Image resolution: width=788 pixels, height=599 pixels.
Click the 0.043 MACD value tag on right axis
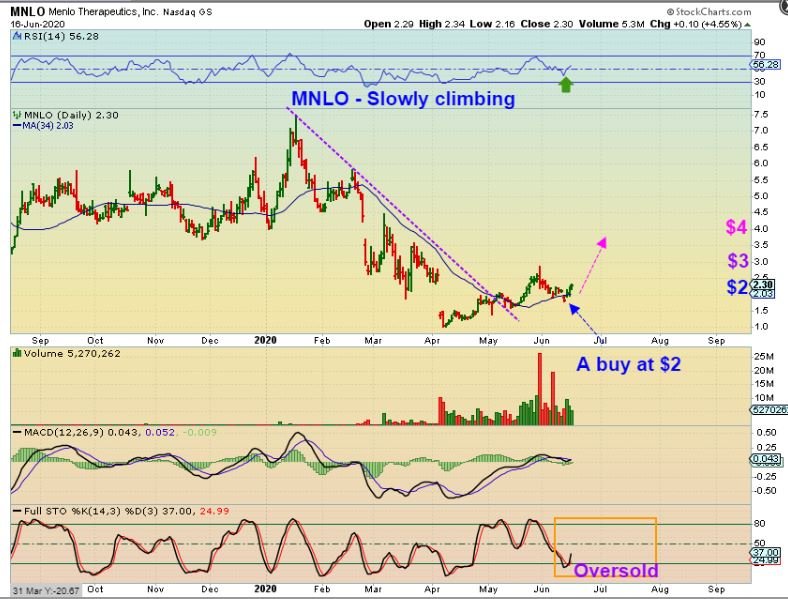766,458
